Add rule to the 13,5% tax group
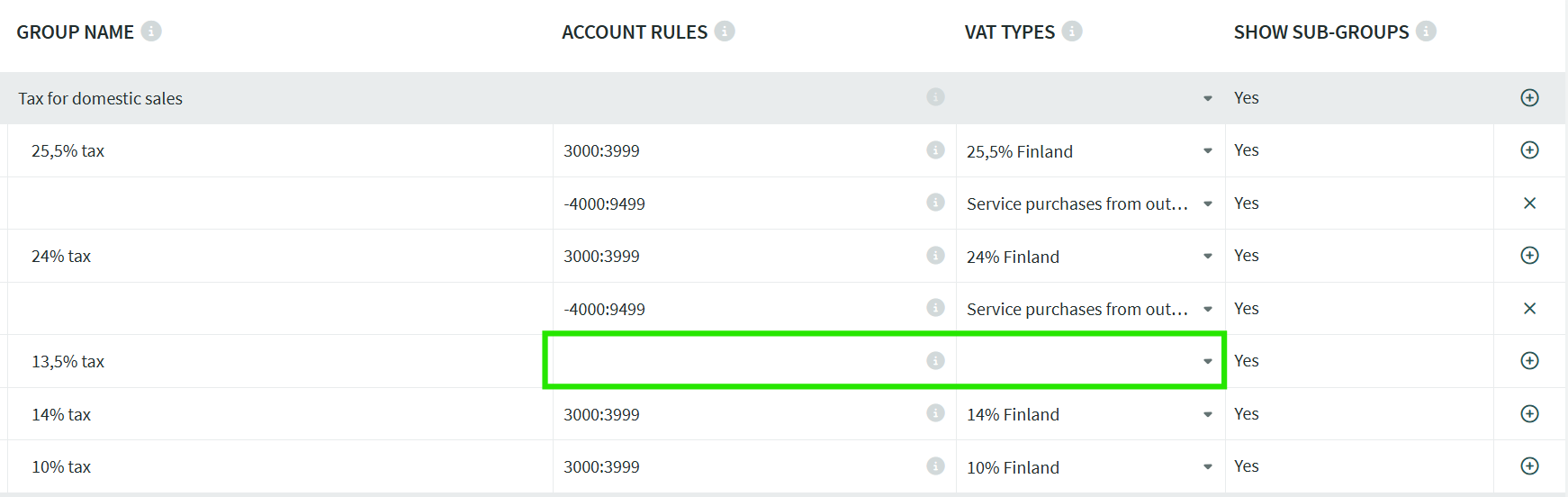 coord(1529,361)
